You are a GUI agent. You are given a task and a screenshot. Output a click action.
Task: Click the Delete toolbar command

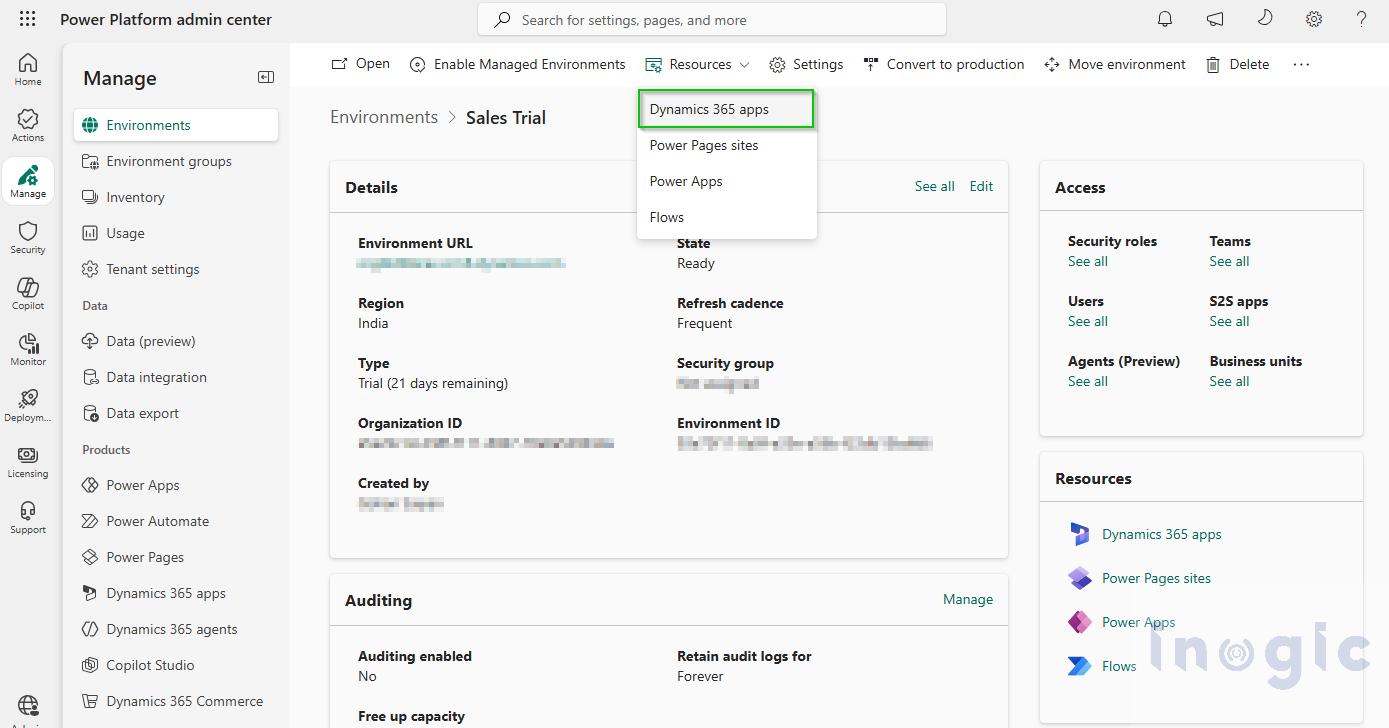[1237, 64]
